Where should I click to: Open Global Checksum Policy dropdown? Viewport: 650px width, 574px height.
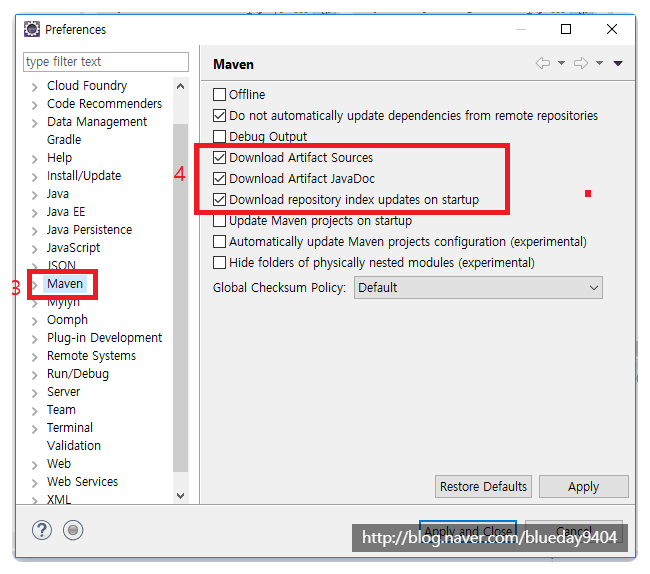[478, 288]
